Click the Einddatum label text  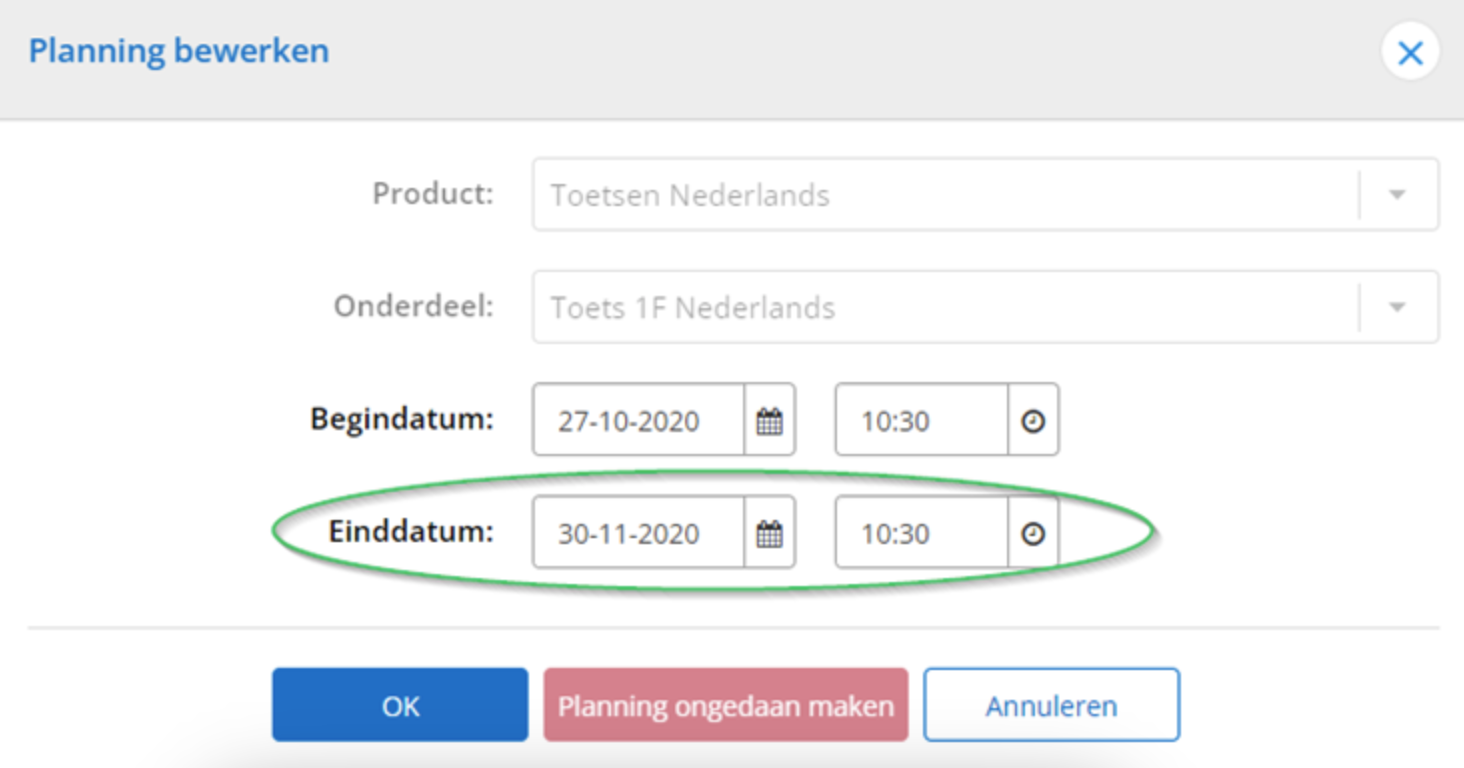411,532
